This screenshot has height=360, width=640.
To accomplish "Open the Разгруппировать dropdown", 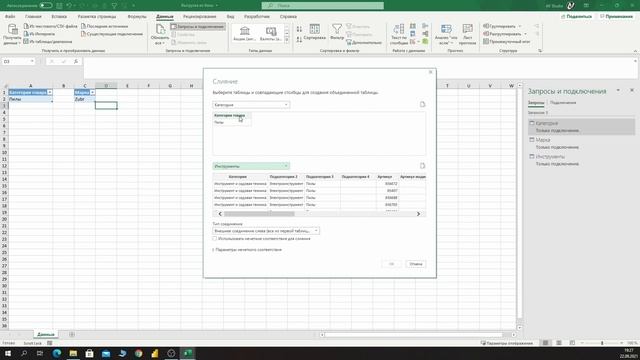I will pyautogui.click(x=504, y=34).
